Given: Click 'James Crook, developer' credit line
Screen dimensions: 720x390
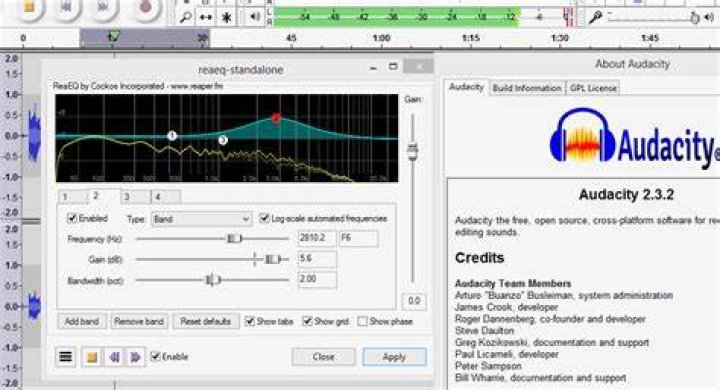Looking at the screenshot, I should (x=506, y=307).
